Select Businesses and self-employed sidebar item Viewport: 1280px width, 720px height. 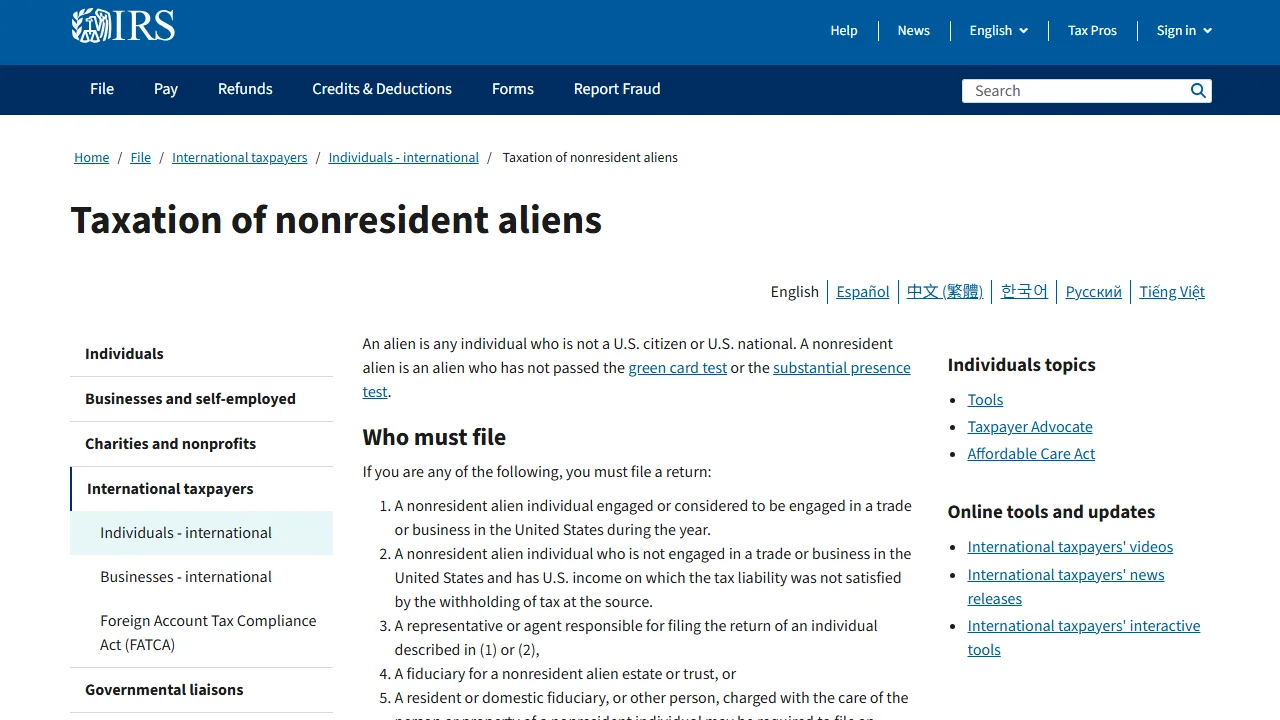tap(201, 399)
